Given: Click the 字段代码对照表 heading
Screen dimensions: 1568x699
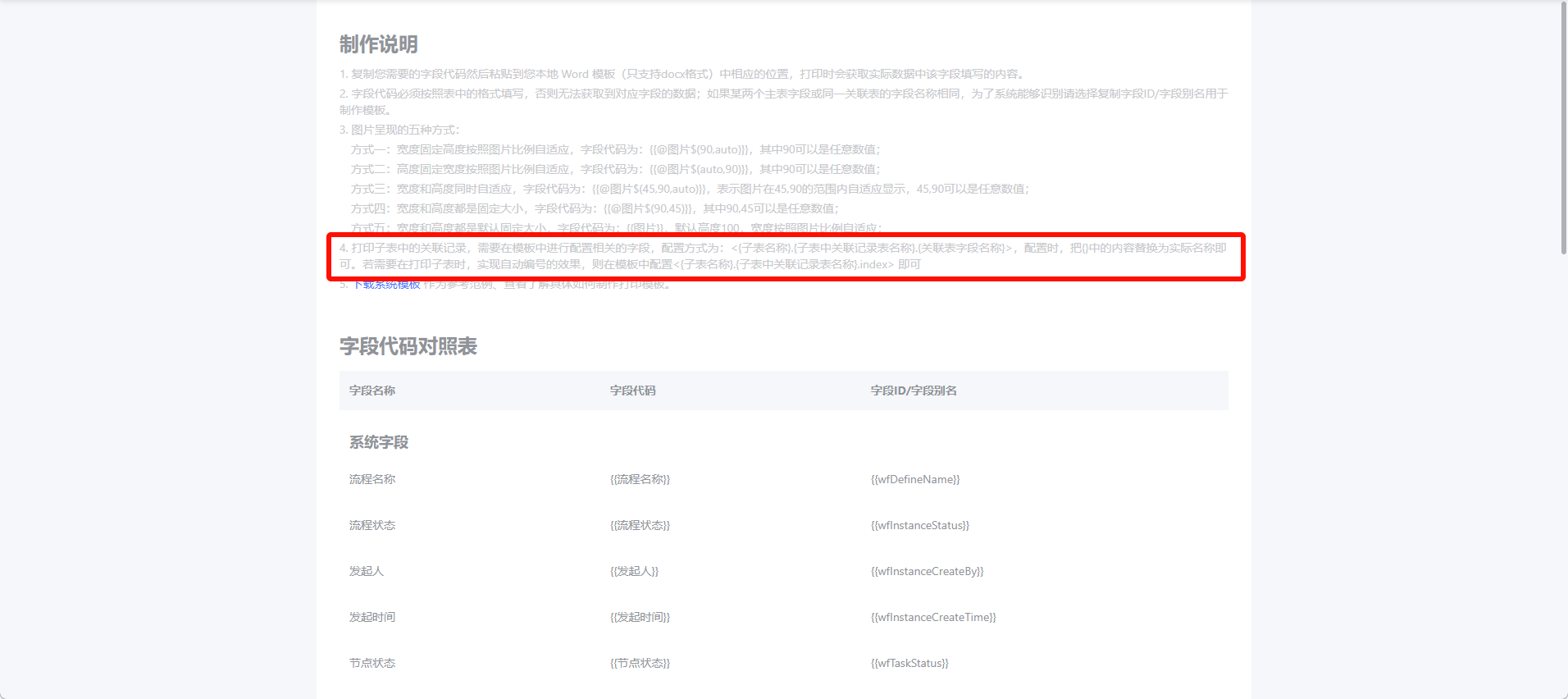Looking at the screenshot, I should point(408,346).
